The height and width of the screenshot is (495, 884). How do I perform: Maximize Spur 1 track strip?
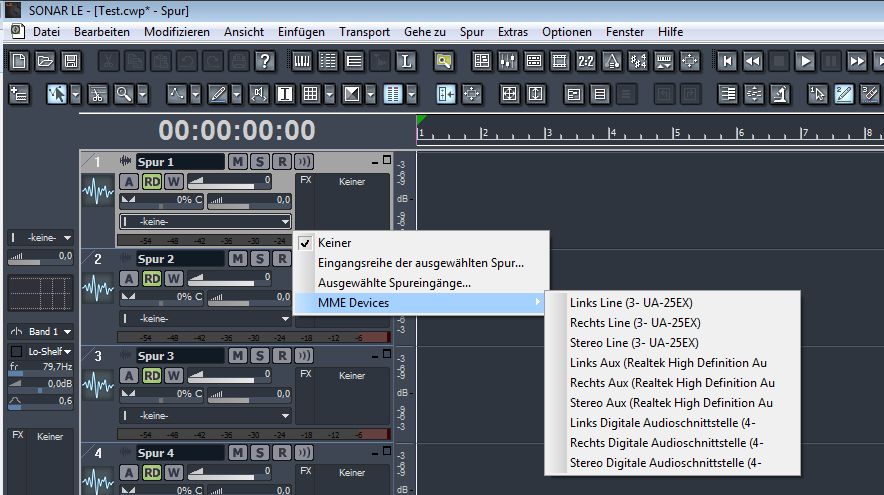[387, 160]
